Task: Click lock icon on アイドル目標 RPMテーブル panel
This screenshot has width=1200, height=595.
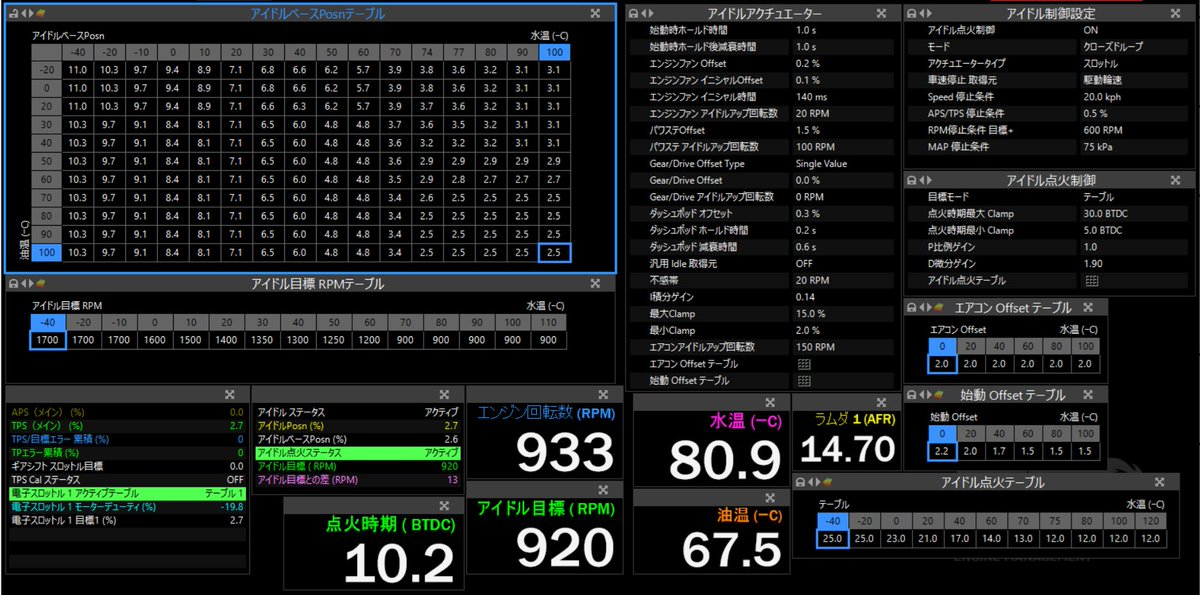Action: click(12, 284)
